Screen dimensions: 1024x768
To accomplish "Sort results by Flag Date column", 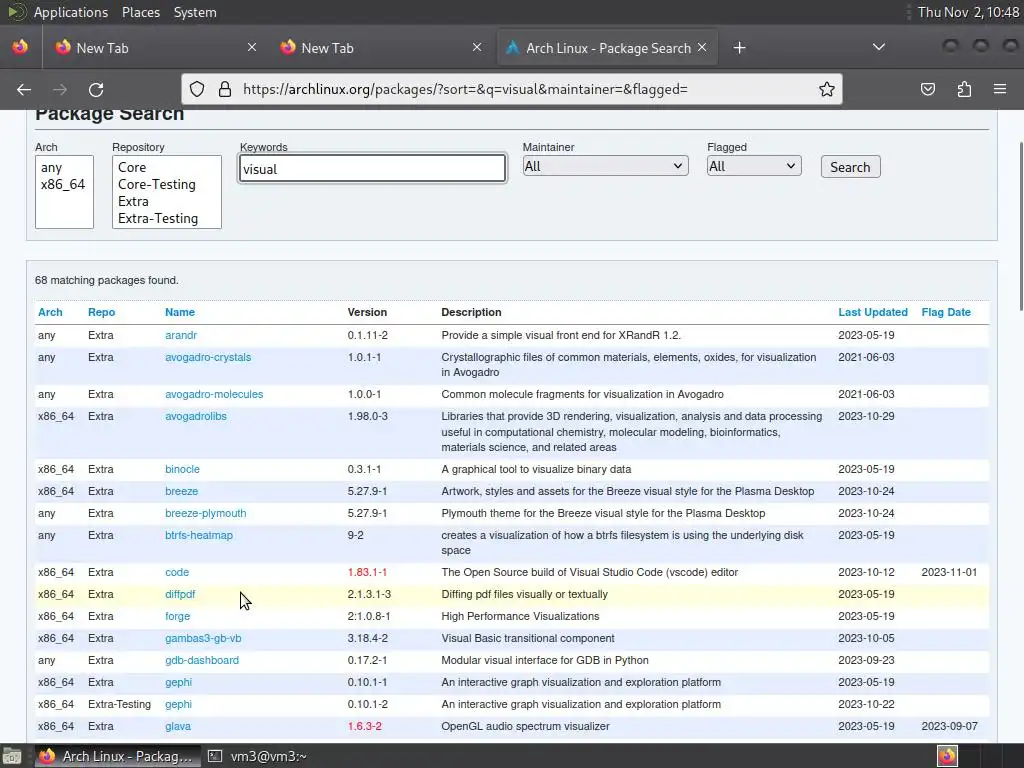I will coord(946,312).
